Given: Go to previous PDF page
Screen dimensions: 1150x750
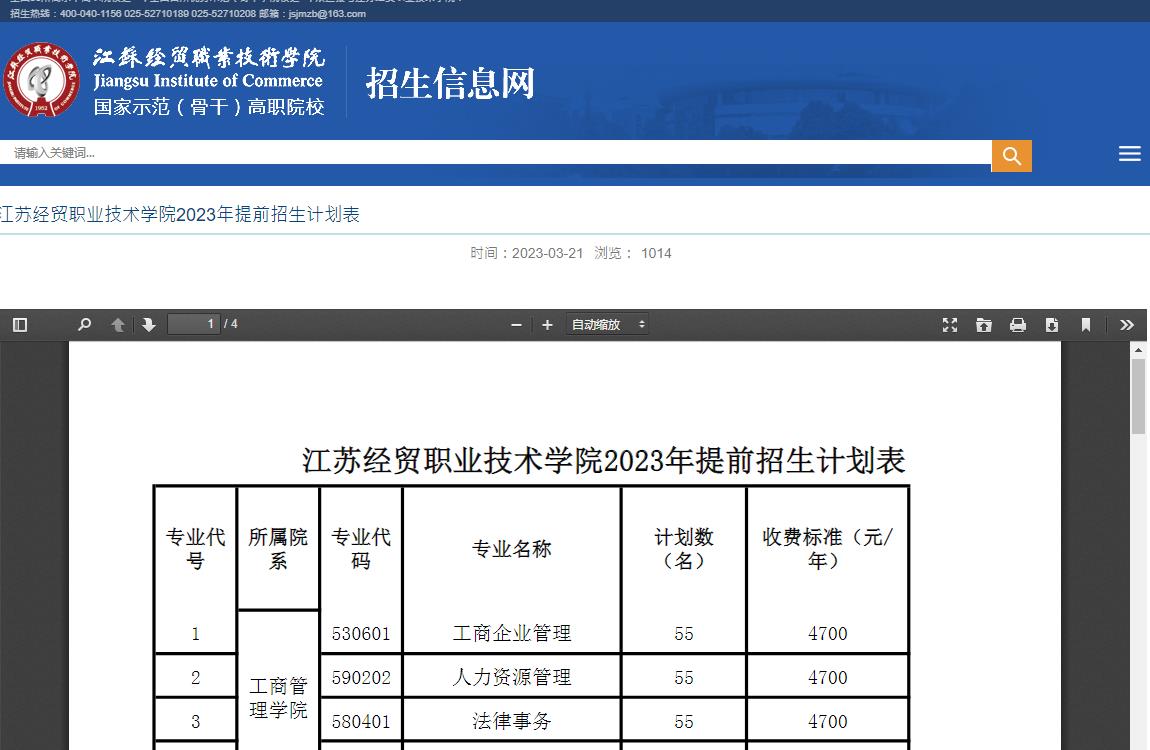Looking at the screenshot, I should point(117,325).
